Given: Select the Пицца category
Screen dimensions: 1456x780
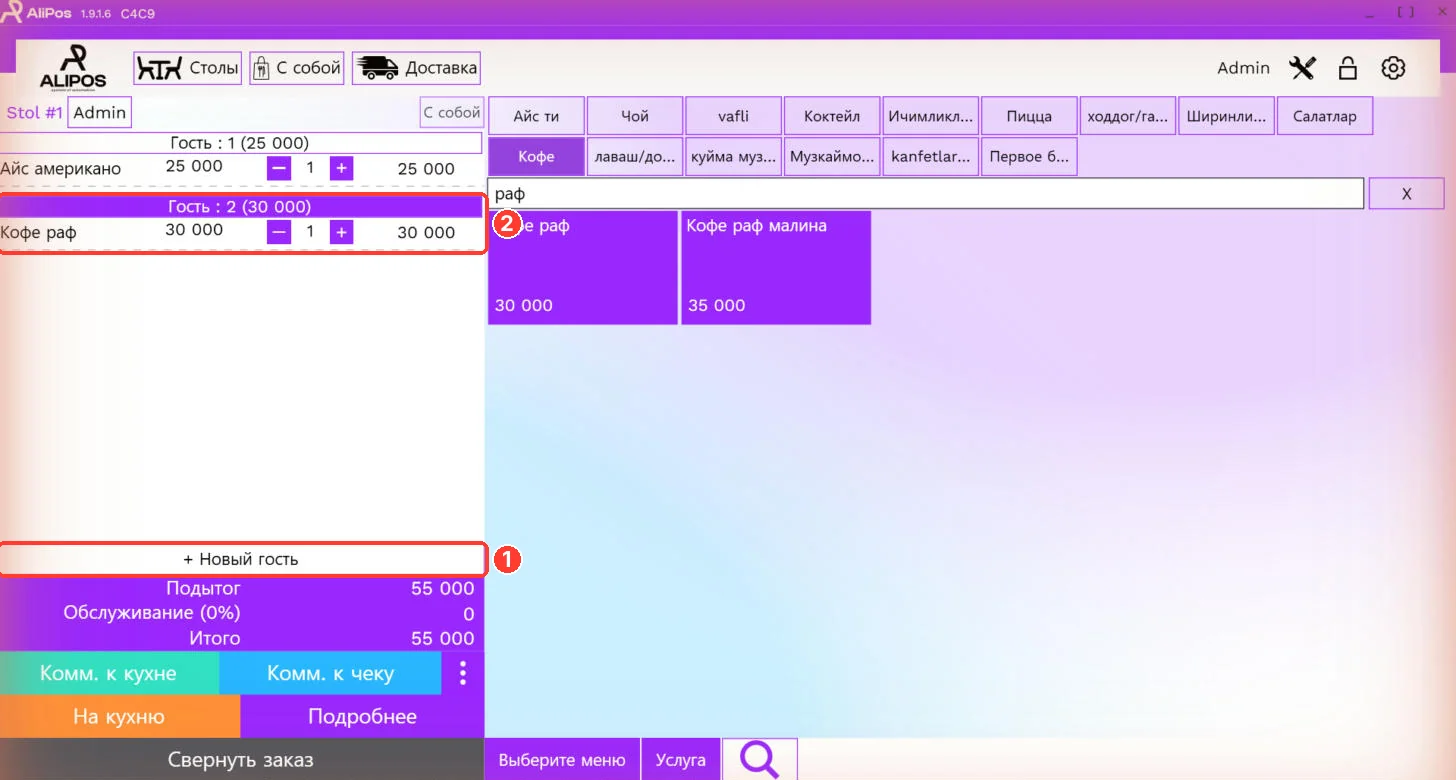Looking at the screenshot, I should pos(1029,116).
